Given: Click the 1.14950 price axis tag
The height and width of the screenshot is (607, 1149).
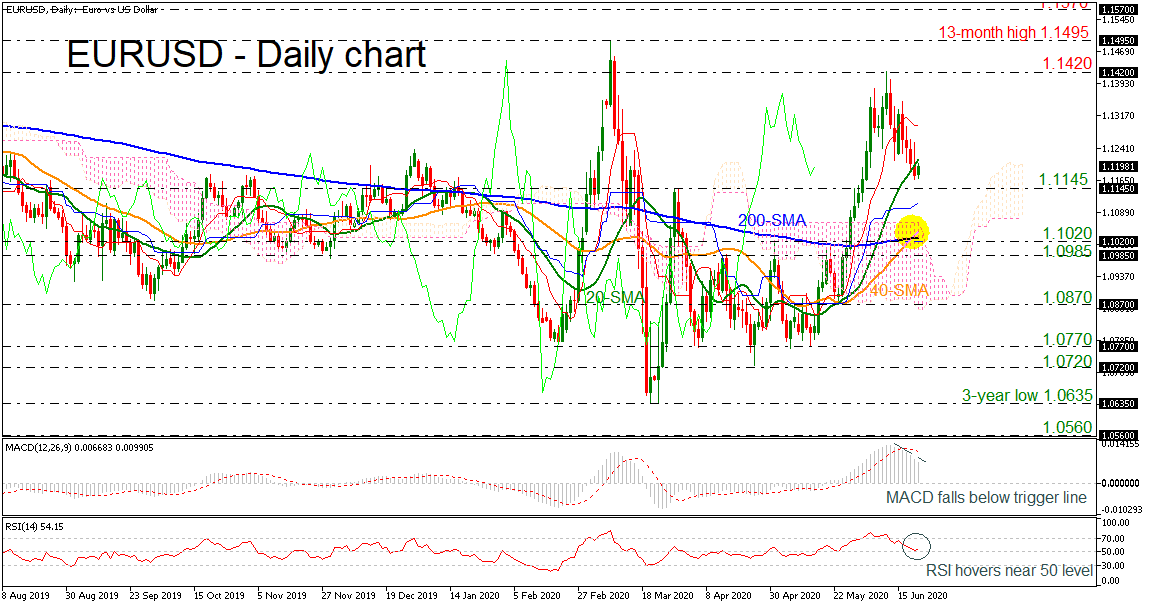Looking at the screenshot, I should (1117, 41).
